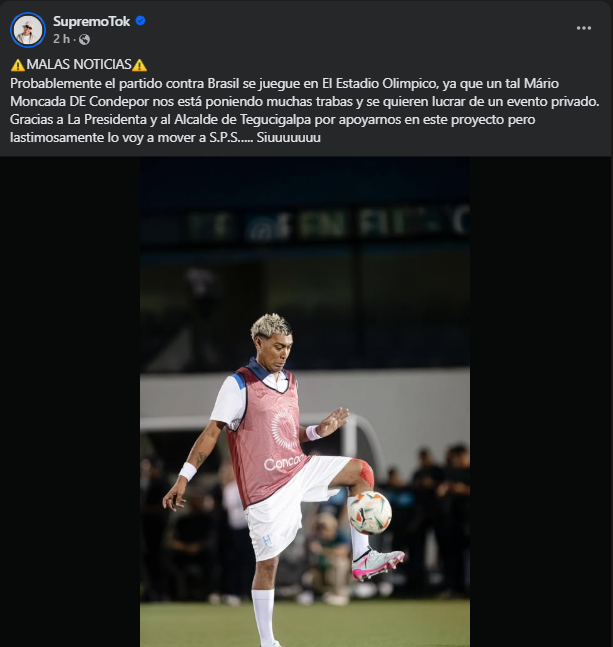Click the white wristband on the player's arm
This screenshot has width=613, height=647.
187,470
